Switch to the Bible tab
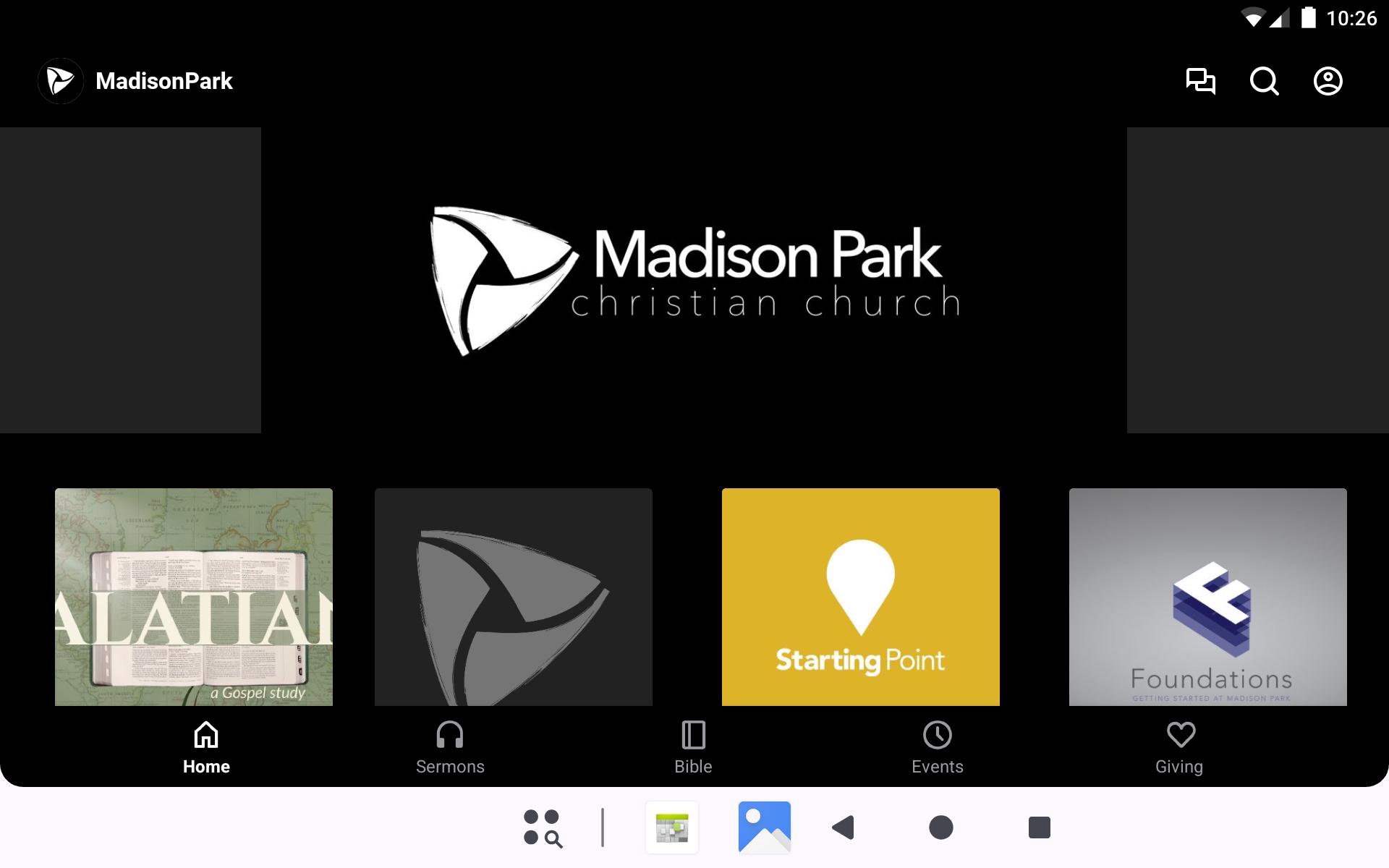 tap(693, 748)
